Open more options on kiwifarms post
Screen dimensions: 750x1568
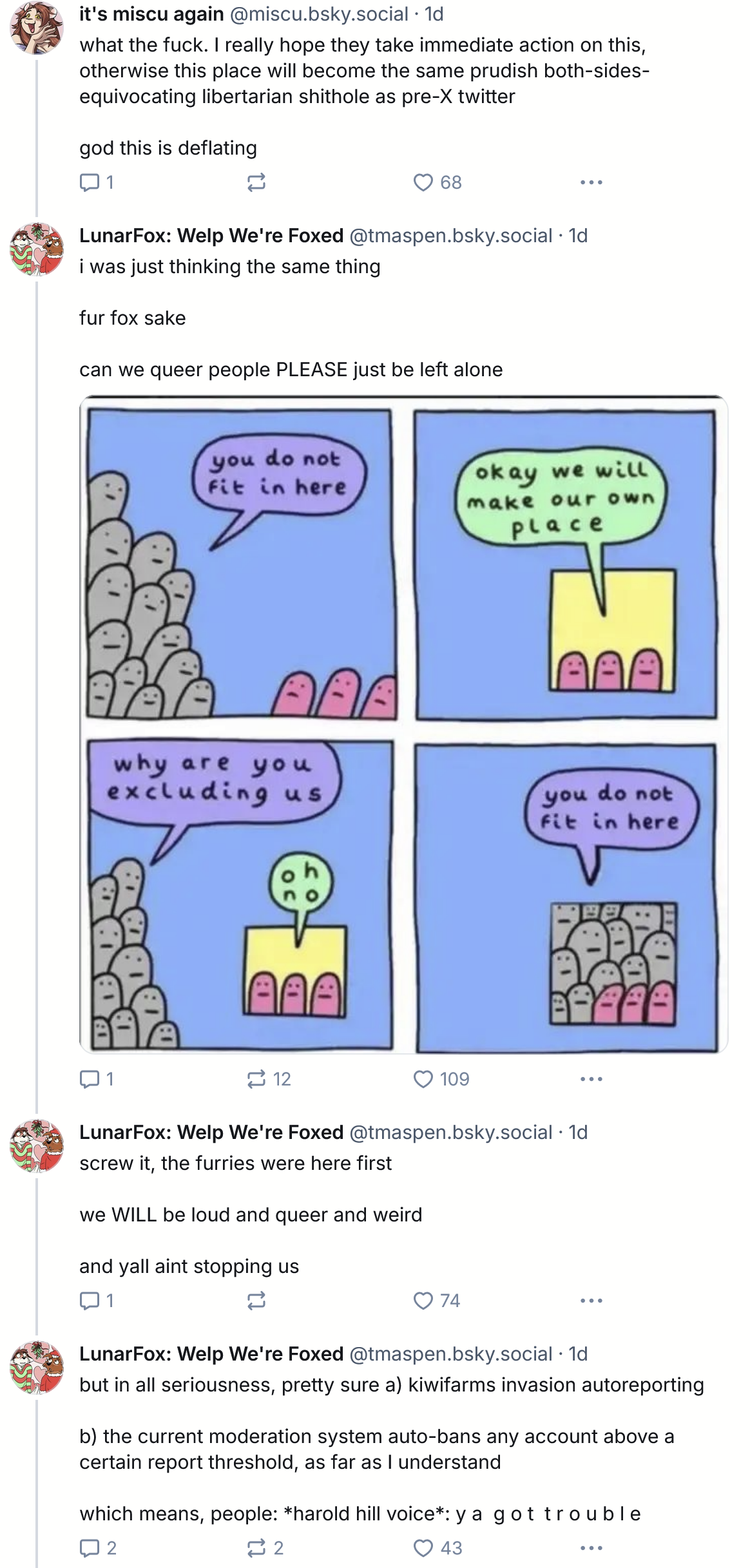point(591,1548)
